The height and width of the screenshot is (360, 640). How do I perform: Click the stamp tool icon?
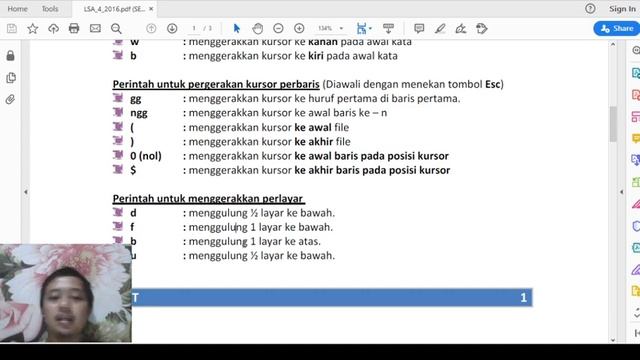[482, 29]
